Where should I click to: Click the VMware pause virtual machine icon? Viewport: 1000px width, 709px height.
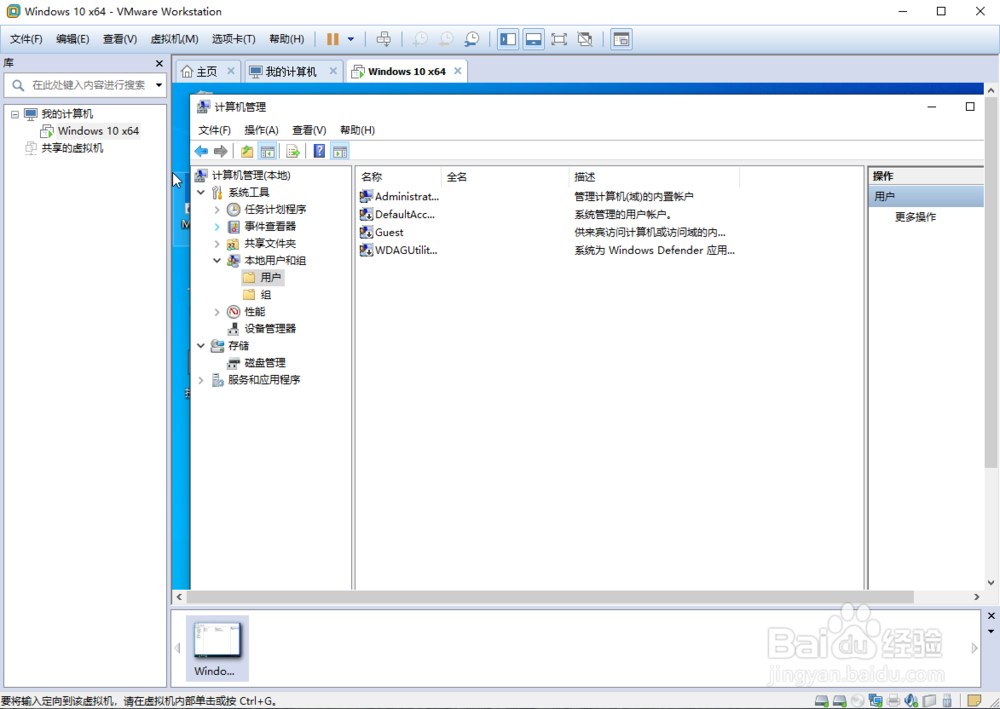click(332, 40)
